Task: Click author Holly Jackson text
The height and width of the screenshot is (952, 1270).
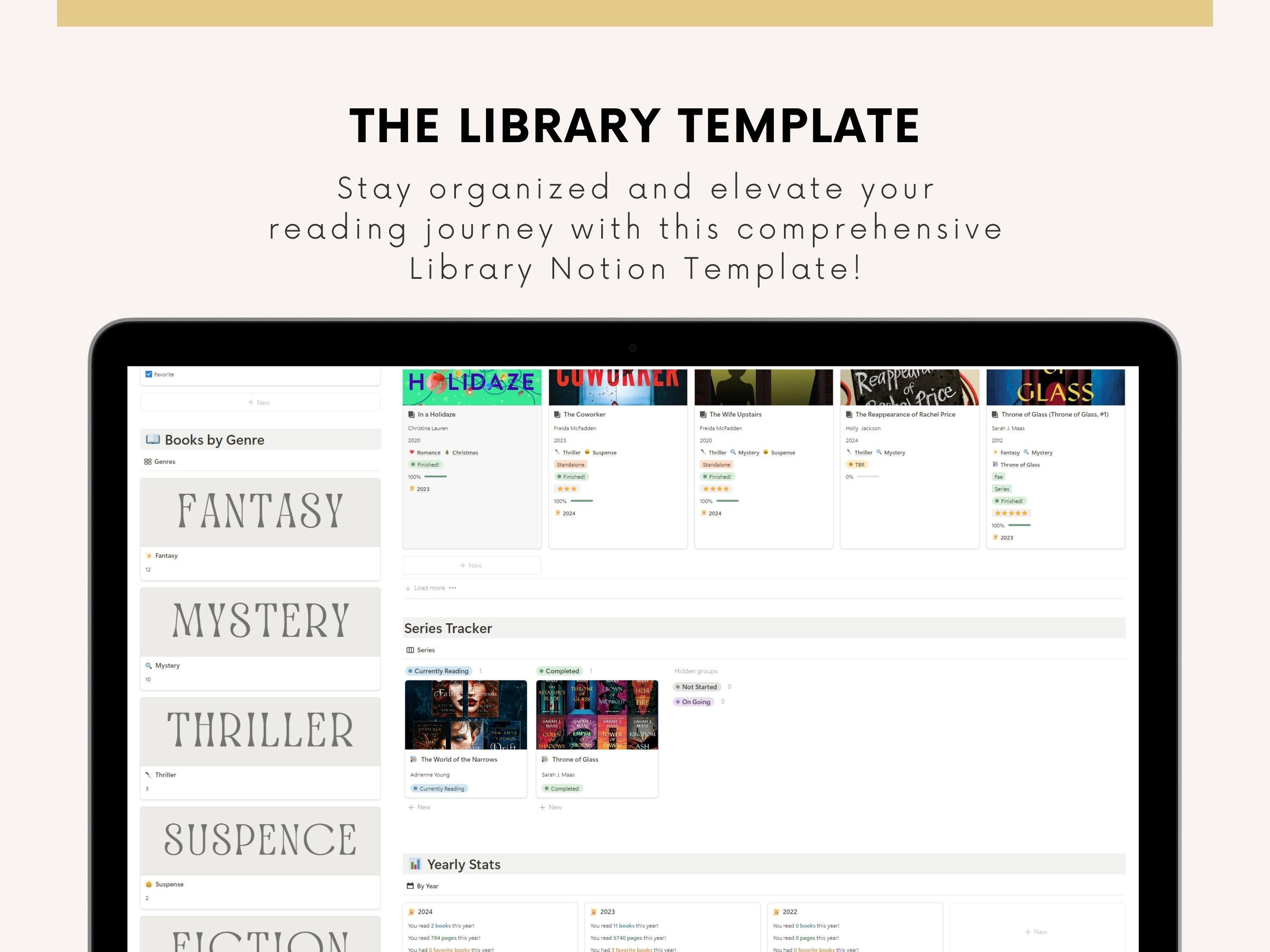Action: [863, 428]
